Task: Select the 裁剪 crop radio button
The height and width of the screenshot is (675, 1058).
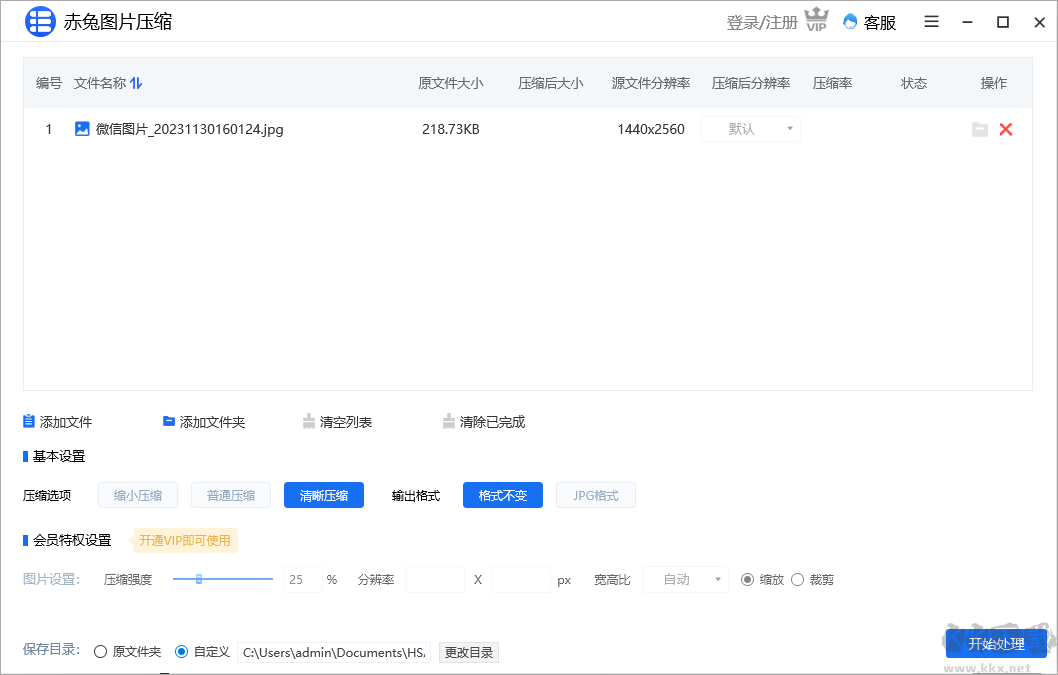Action: tap(797, 579)
